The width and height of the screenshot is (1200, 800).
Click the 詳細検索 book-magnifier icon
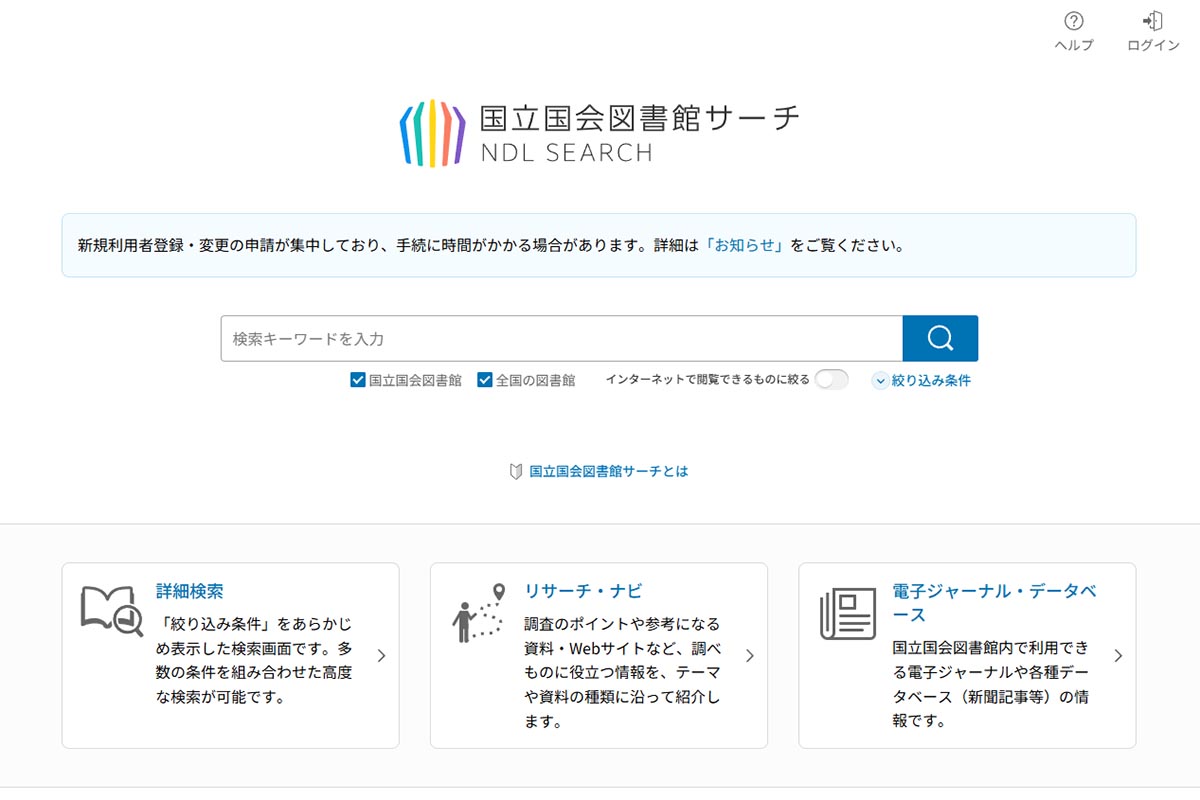(x=111, y=611)
